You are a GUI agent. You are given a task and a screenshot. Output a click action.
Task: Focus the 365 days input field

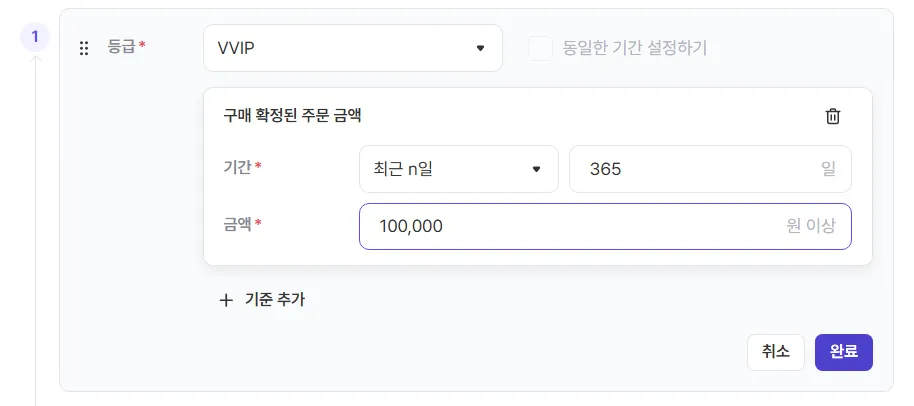pyautogui.click(x=710, y=169)
